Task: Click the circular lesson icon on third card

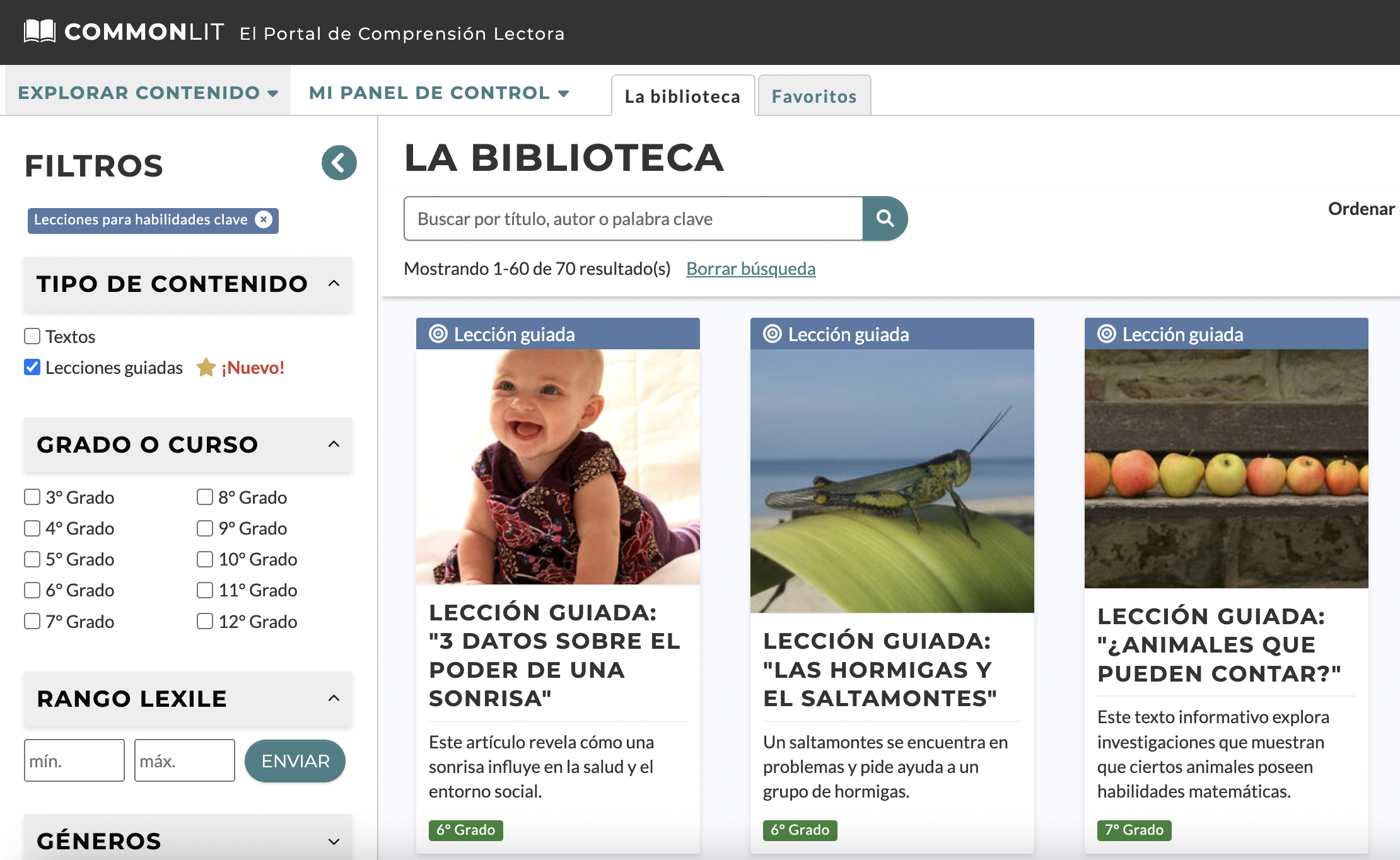Action: click(x=1106, y=333)
